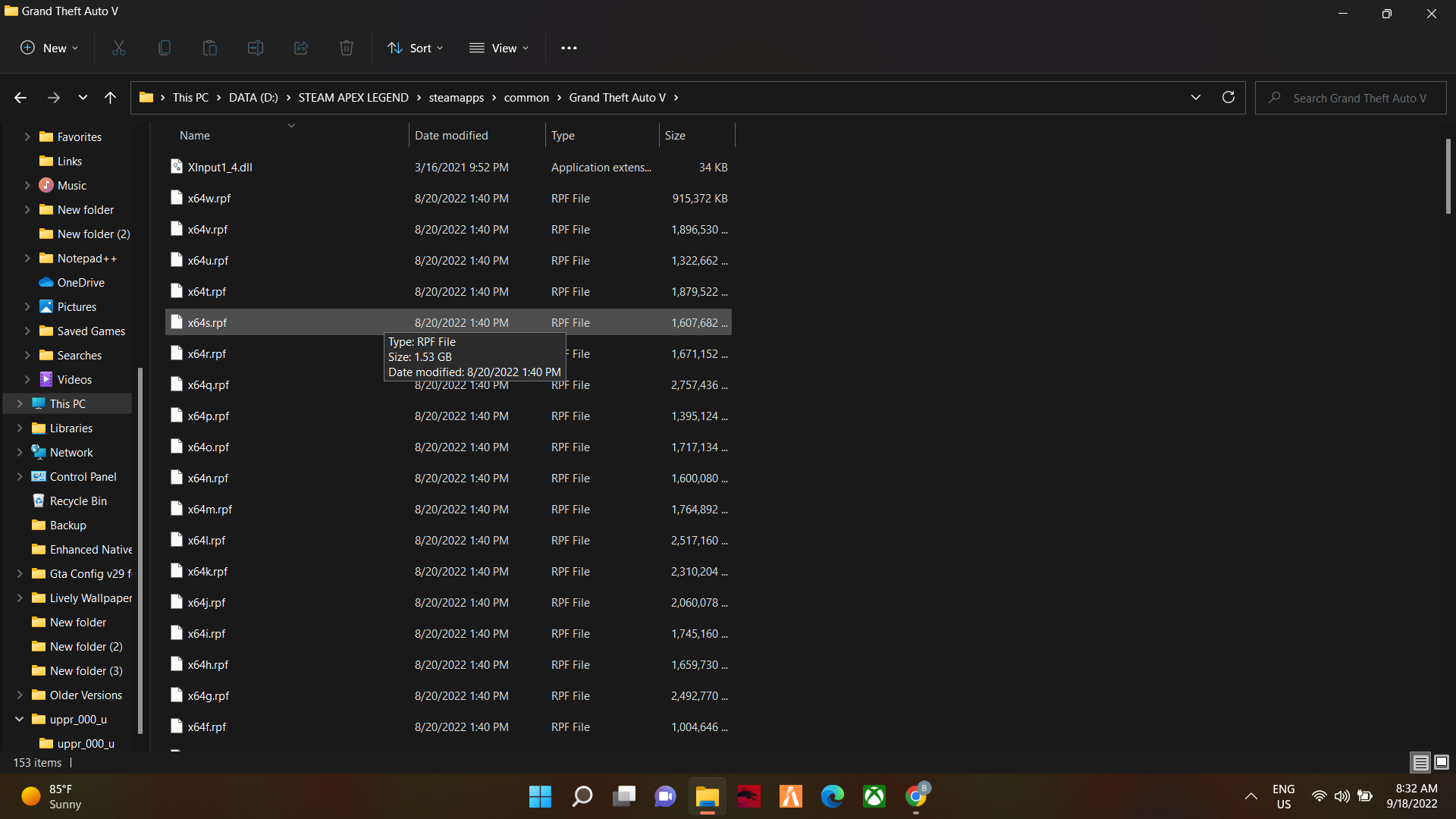
Task: Click the Rename icon in toolbar
Action: pos(256,48)
